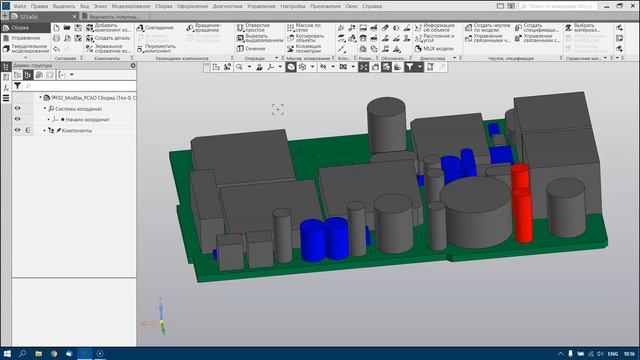The image size is (640, 360).
Task: Click the Windows Start button
Action: 7,353
